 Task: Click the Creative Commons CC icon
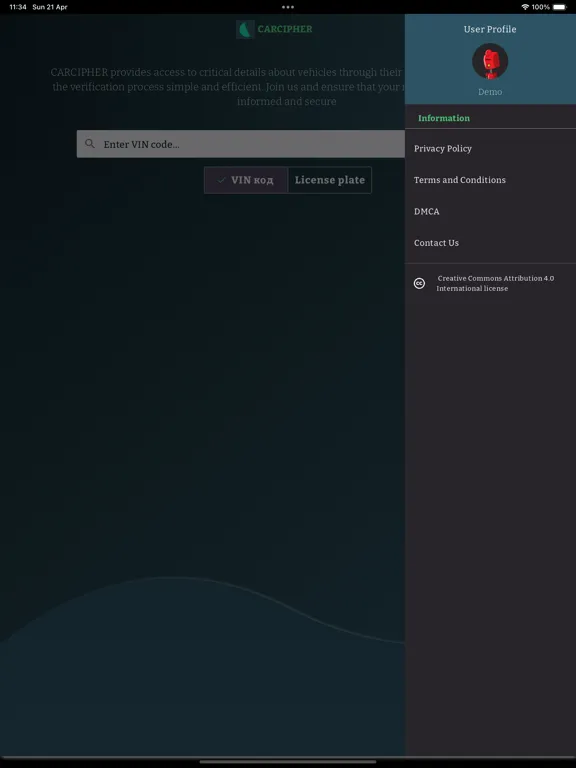pos(419,283)
